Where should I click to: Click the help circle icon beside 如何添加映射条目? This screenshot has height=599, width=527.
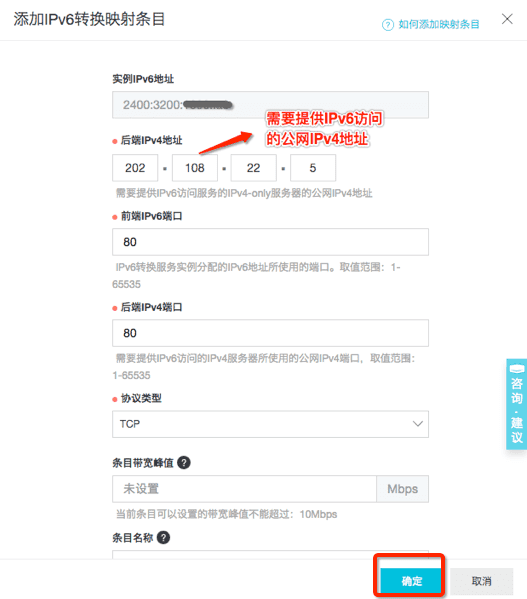click(388, 25)
